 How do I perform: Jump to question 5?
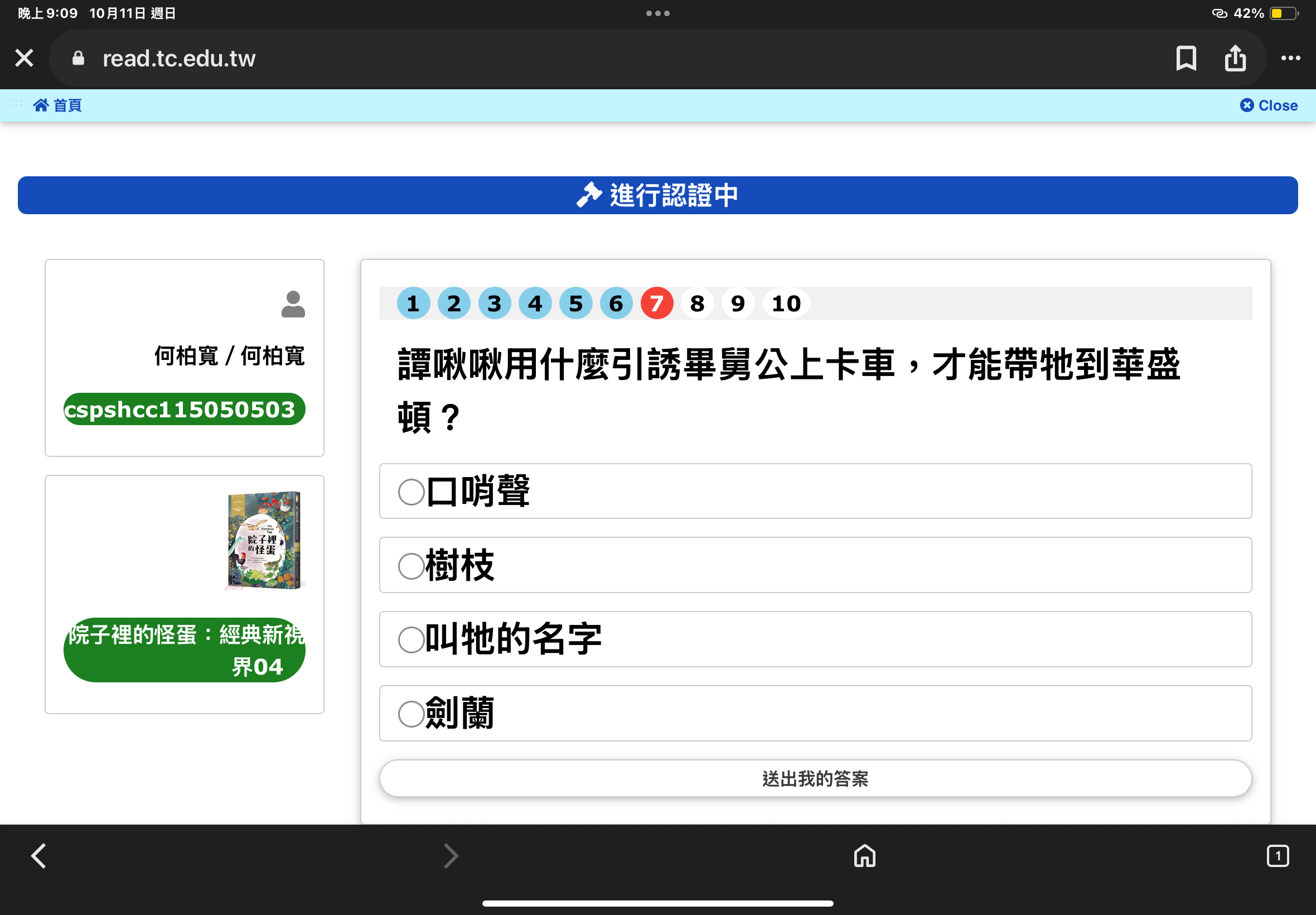[x=576, y=304]
